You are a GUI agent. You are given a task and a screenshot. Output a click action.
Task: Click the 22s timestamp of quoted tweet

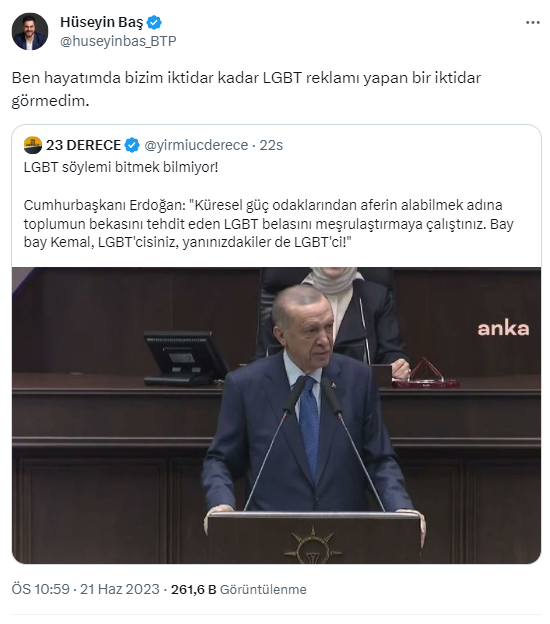point(271,145)
